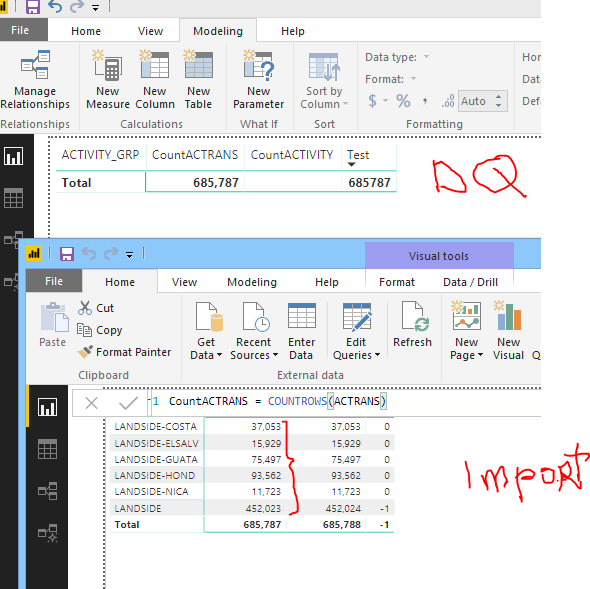The width and height of the screenshot is (590, 589).
Task: Open Format tab under Visual tools
Action: [x=397, y=282]
